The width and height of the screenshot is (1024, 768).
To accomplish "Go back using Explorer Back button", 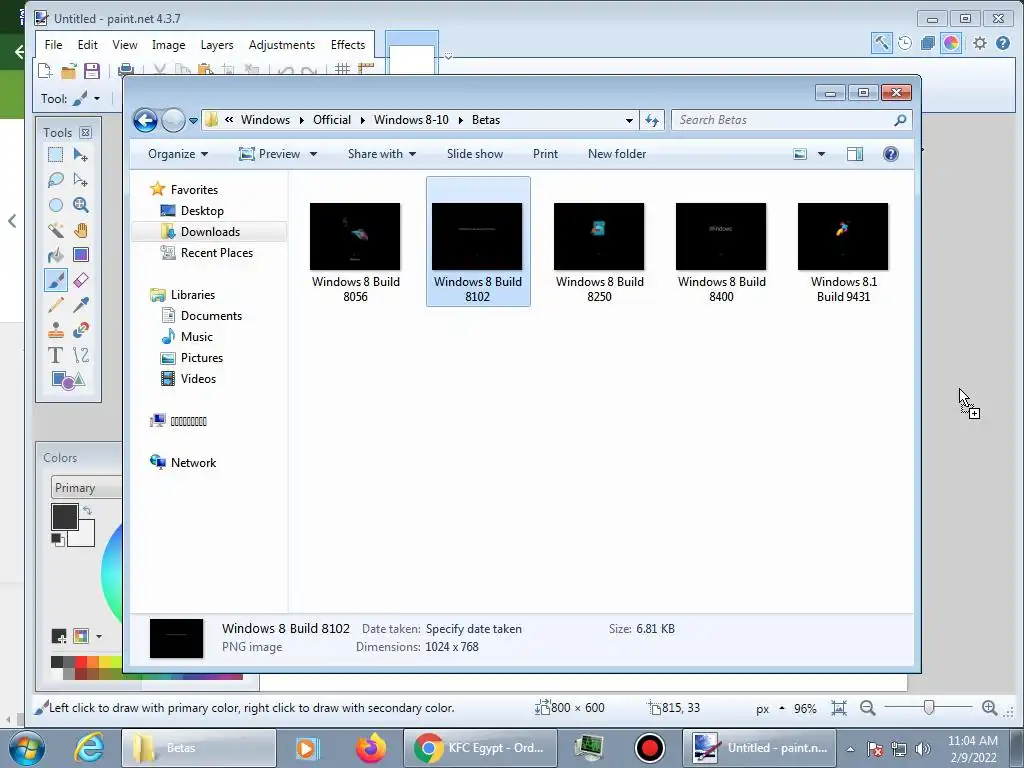I will coord(145,120).
